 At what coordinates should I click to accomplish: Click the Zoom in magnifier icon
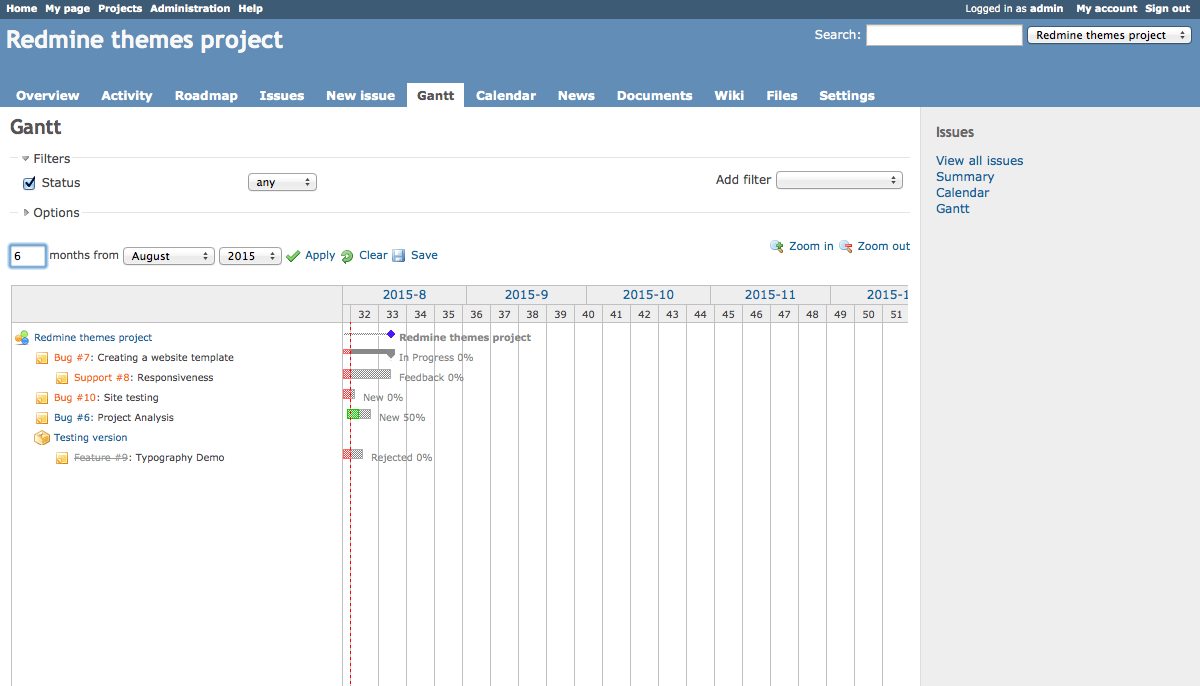[x=777, y=246]
